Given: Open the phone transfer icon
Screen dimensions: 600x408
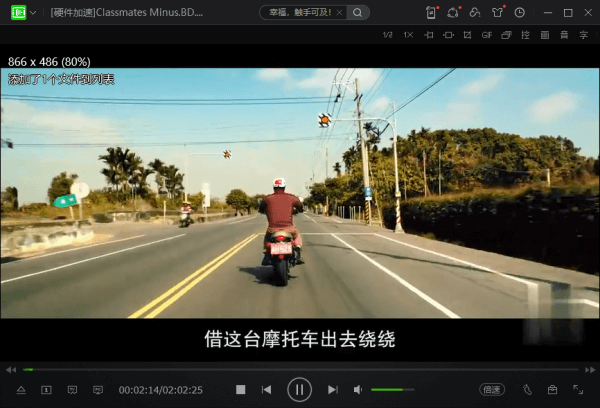Looking at the screenshot, I should coord(431,13).
